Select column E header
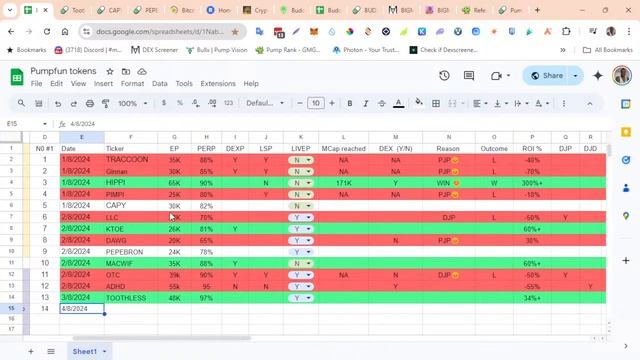640x360 pixels. [x=82, y=137]
